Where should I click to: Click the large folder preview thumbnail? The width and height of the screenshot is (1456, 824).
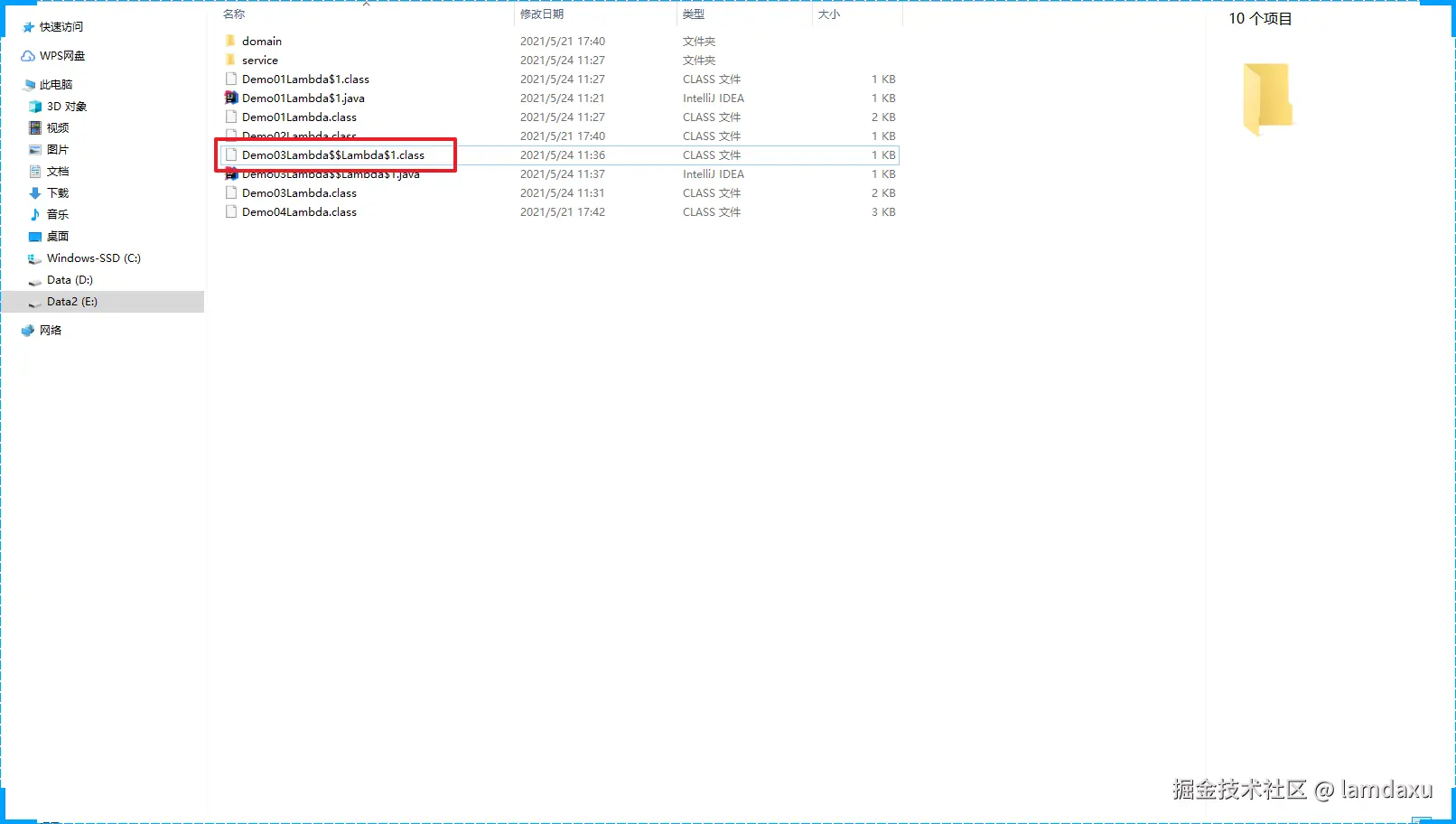pos(1267,99)
